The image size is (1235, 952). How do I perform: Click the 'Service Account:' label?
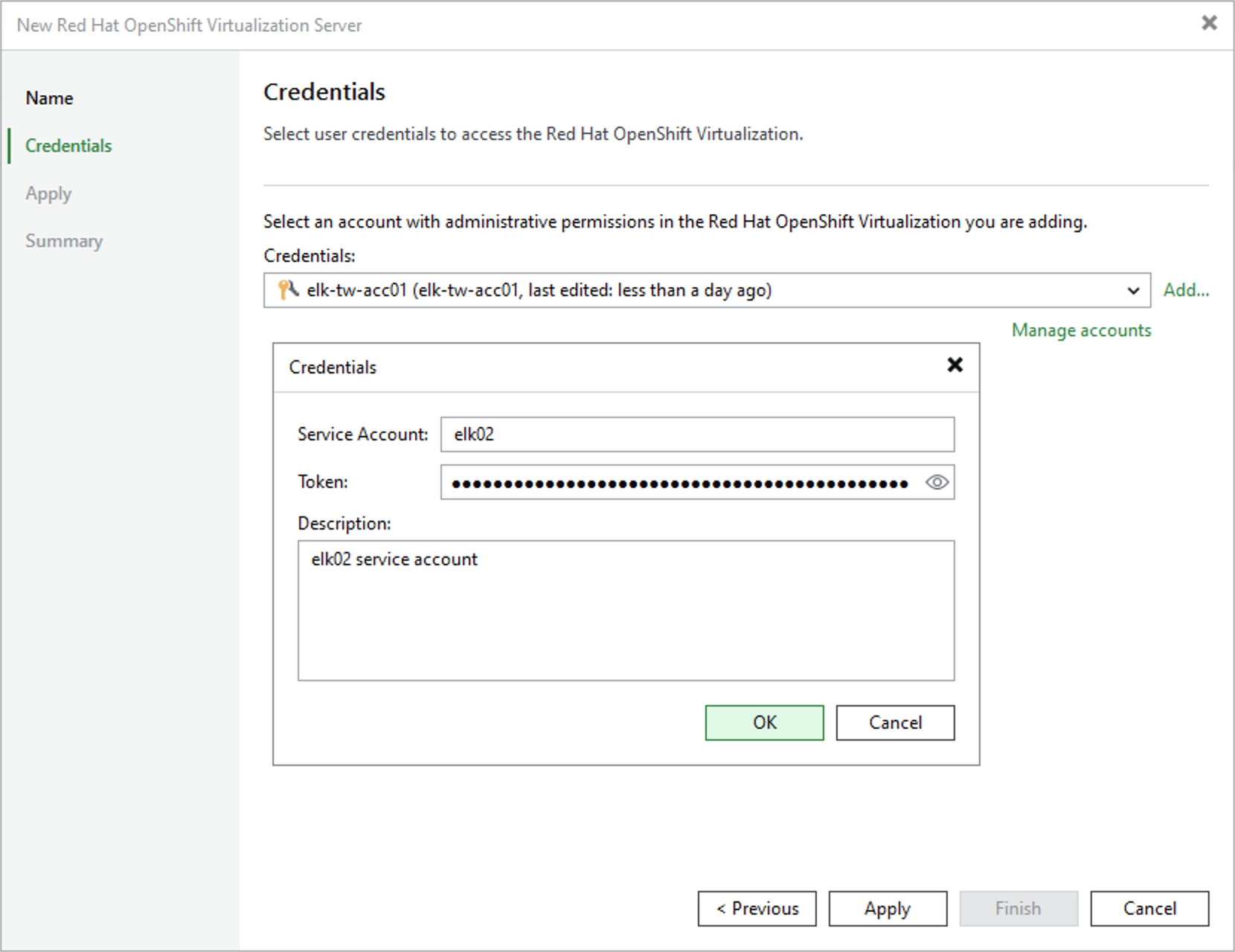click(363, 434)
